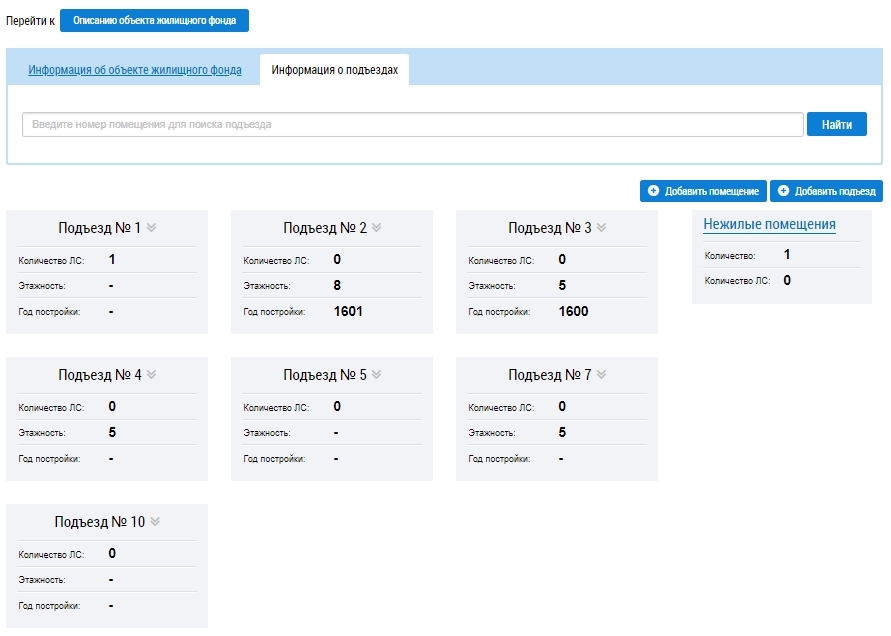Viewport: 891px width, 636px height.
Task: Go to Описанию объекта жилищного фонда
Action: point(155,20)
